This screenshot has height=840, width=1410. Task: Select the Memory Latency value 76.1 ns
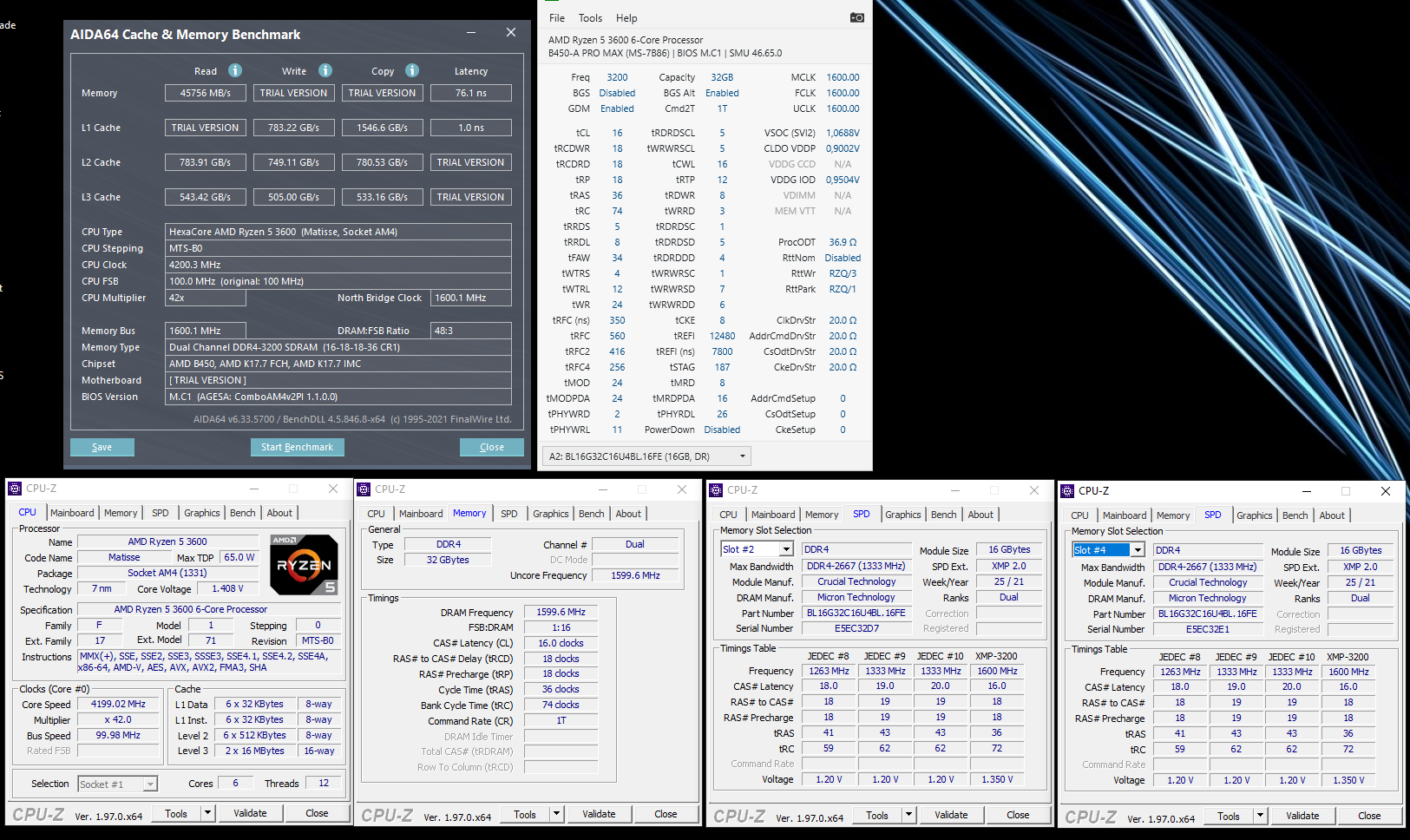point(471,93)
